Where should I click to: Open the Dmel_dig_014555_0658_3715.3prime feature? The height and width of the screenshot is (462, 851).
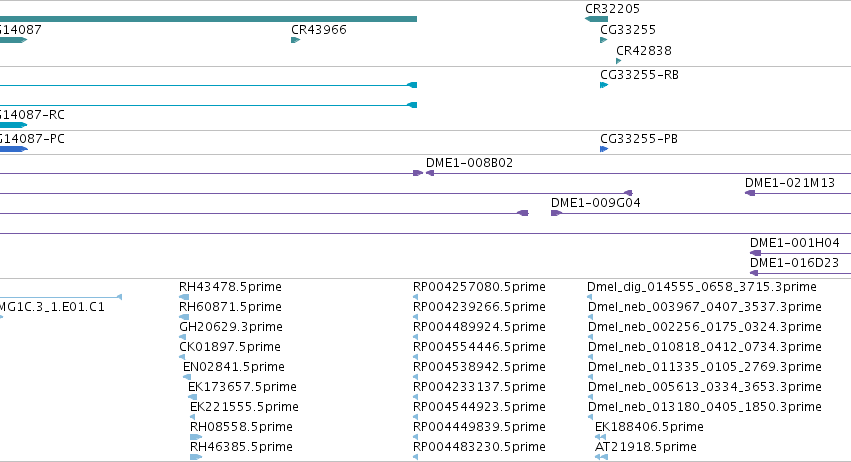click(702, 286)
